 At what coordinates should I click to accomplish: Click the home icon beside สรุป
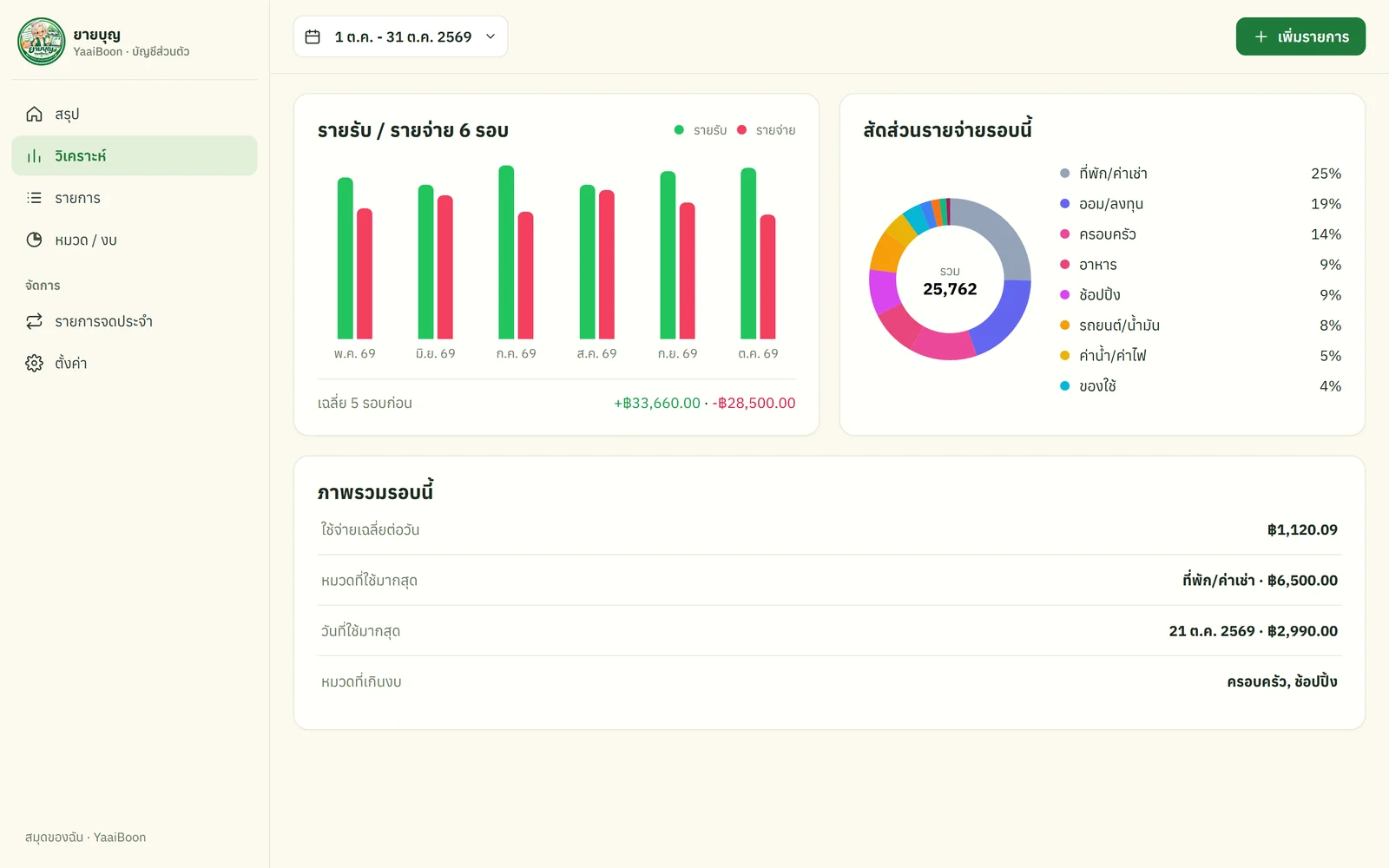[x=34, y=114]
